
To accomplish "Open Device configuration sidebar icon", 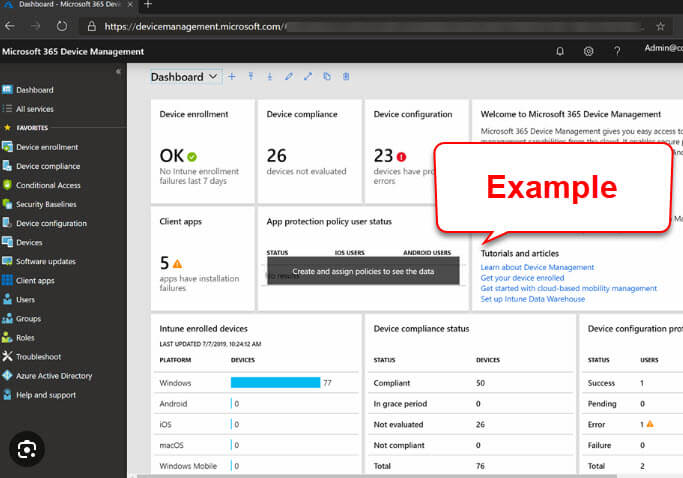I will point(7,223).
